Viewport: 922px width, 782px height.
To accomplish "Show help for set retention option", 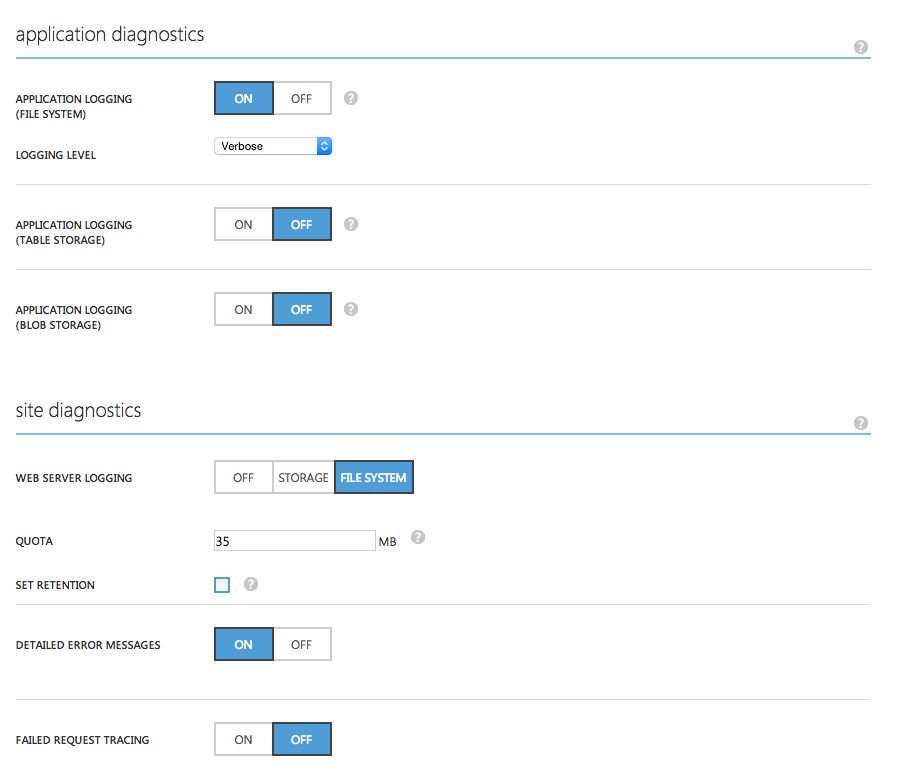I will click(x=251, y=584).
